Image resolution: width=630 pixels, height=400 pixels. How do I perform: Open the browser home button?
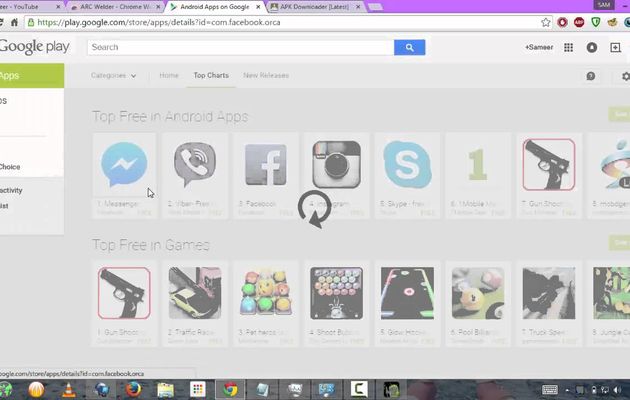[14, 22]
